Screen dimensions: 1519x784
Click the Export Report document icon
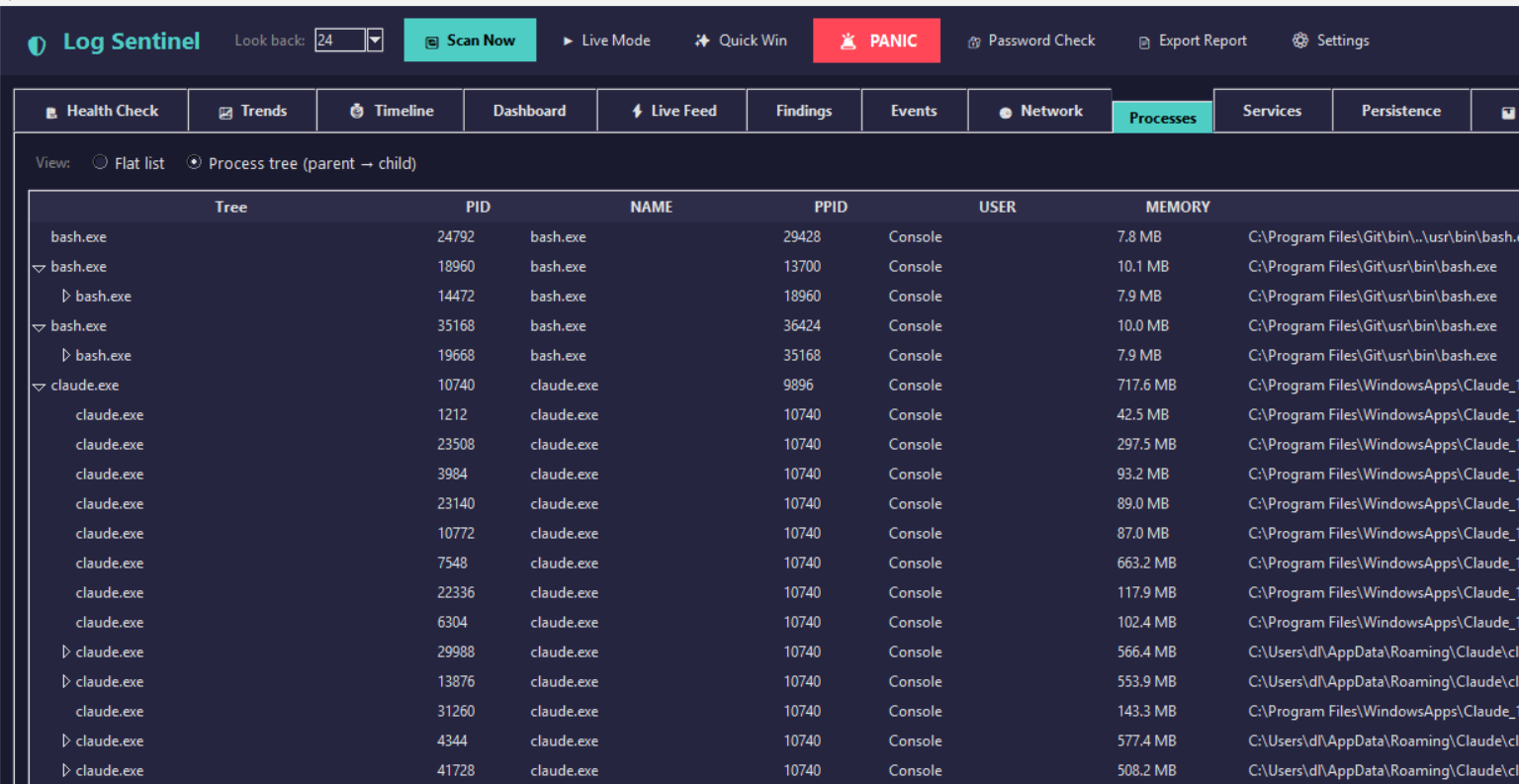coord(1144,42)
